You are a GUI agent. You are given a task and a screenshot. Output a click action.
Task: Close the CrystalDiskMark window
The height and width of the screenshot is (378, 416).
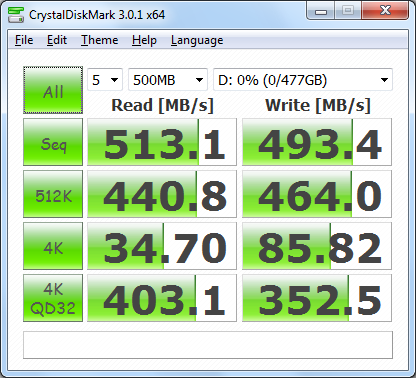[385, 11]
